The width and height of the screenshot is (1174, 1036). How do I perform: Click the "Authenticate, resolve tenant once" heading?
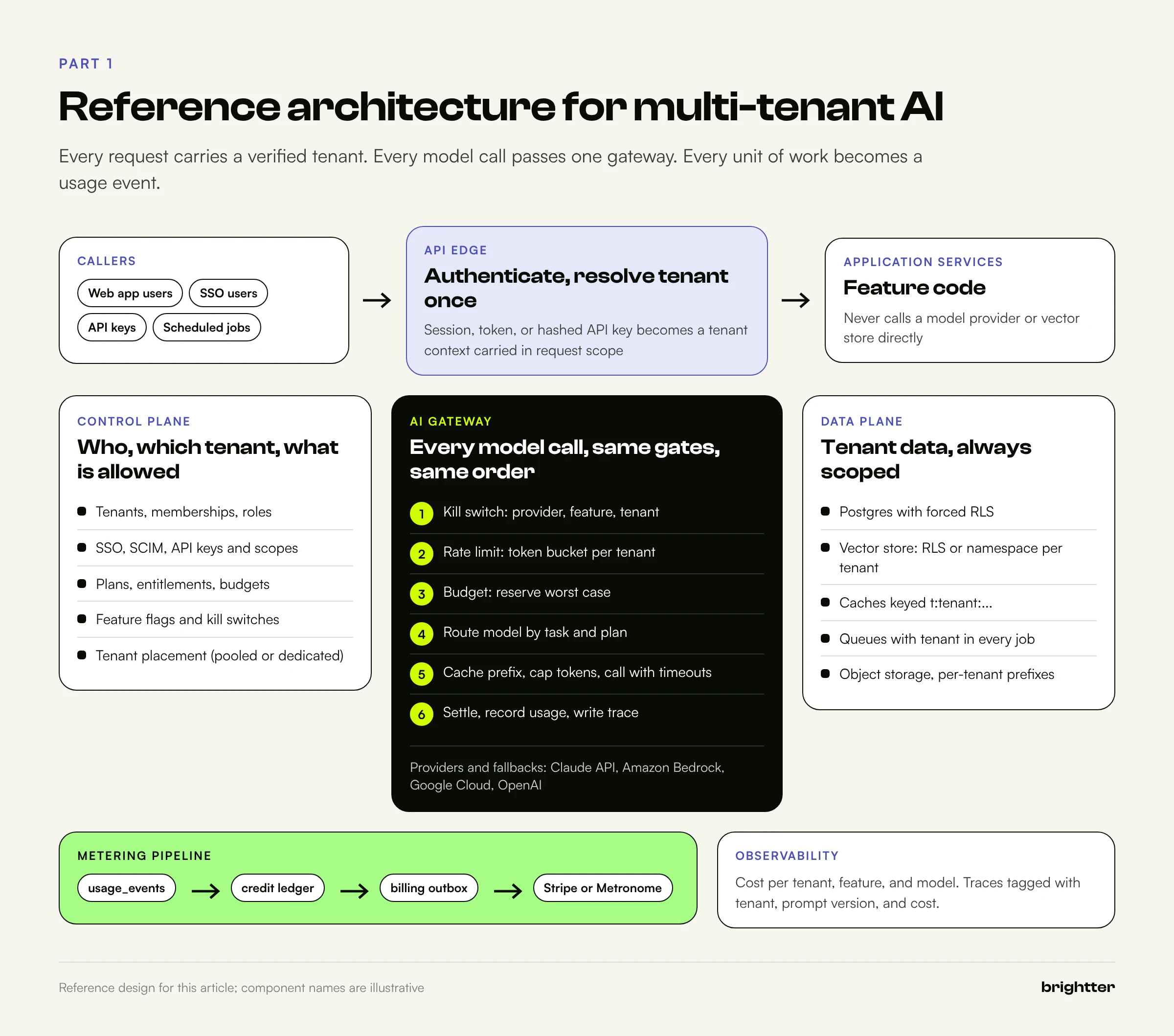click(576, 288)
